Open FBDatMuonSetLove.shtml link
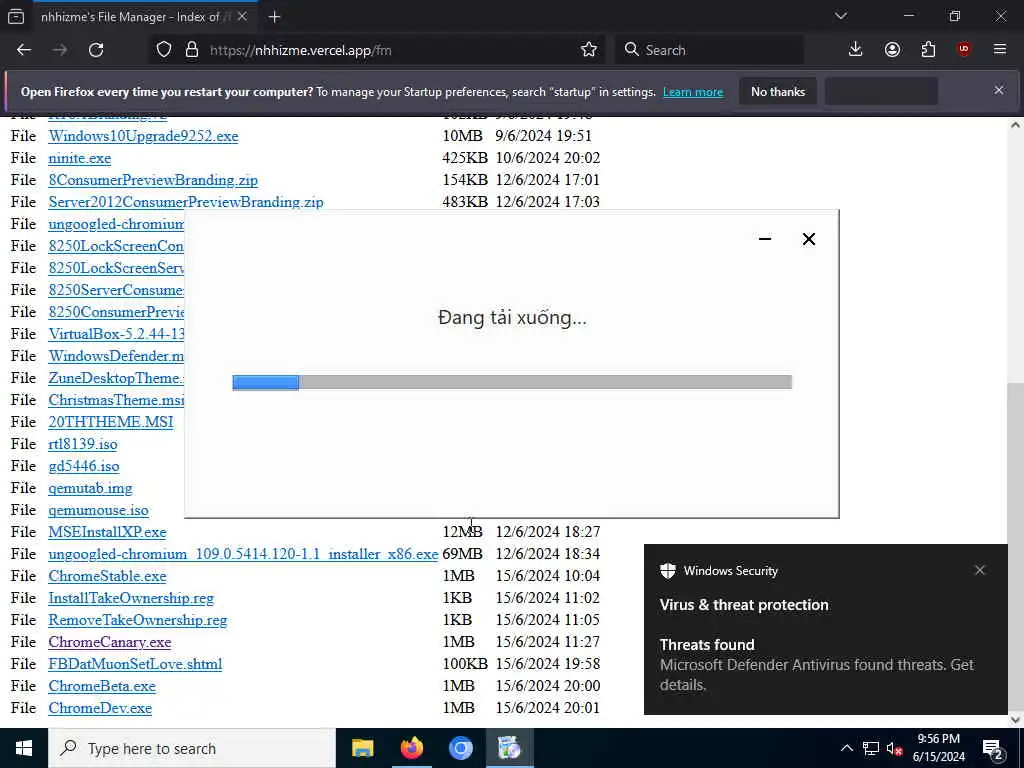Viewport: 1024px width, 768px height. click(135, 664)
